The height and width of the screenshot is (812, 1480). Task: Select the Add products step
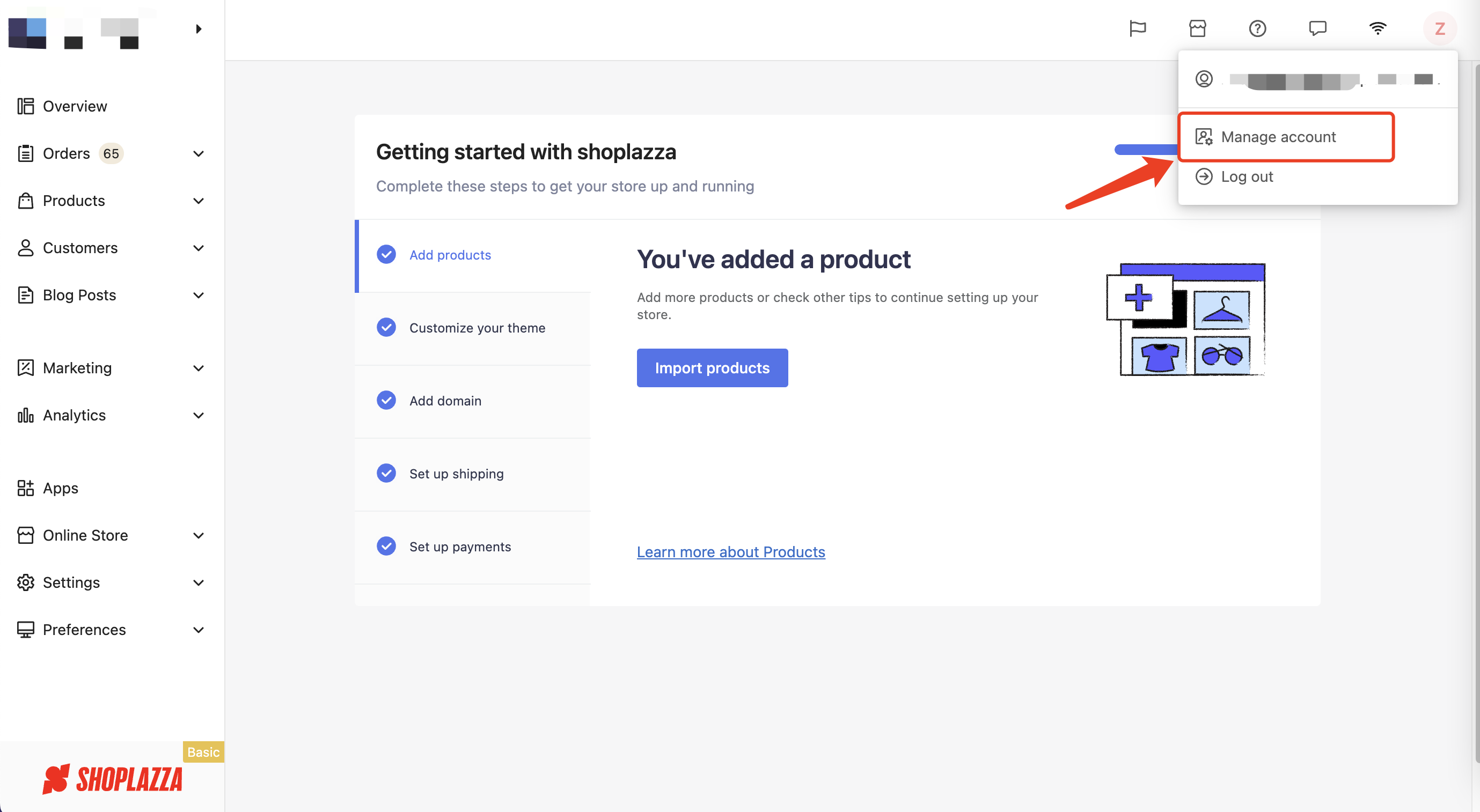pyautogui.click(x=473, y=255)
